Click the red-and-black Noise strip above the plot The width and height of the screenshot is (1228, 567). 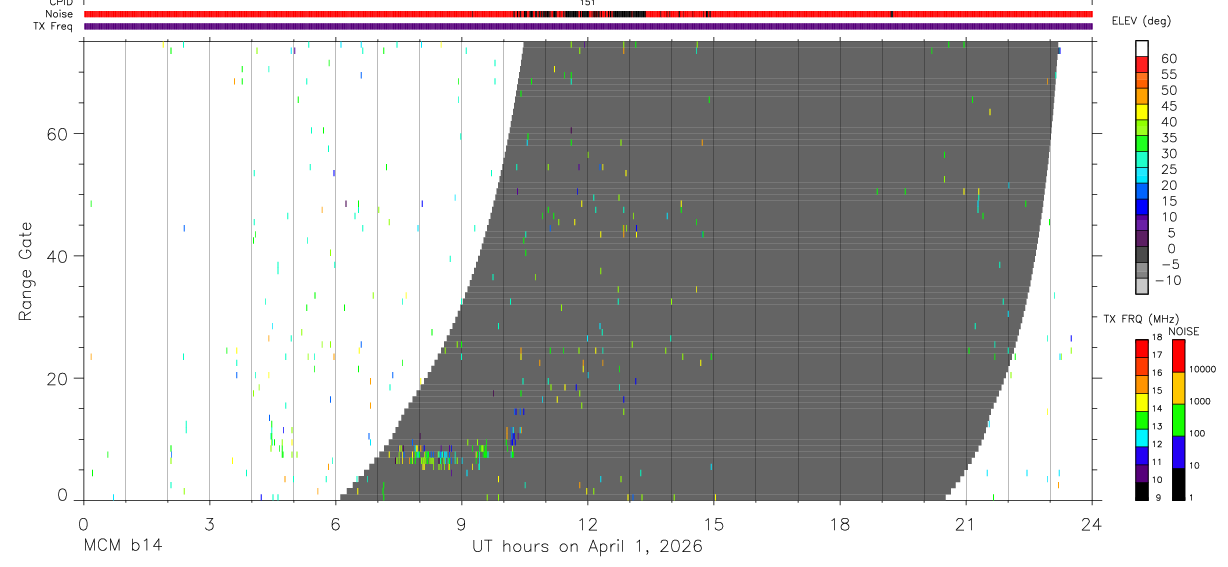(x=587, y=14)
